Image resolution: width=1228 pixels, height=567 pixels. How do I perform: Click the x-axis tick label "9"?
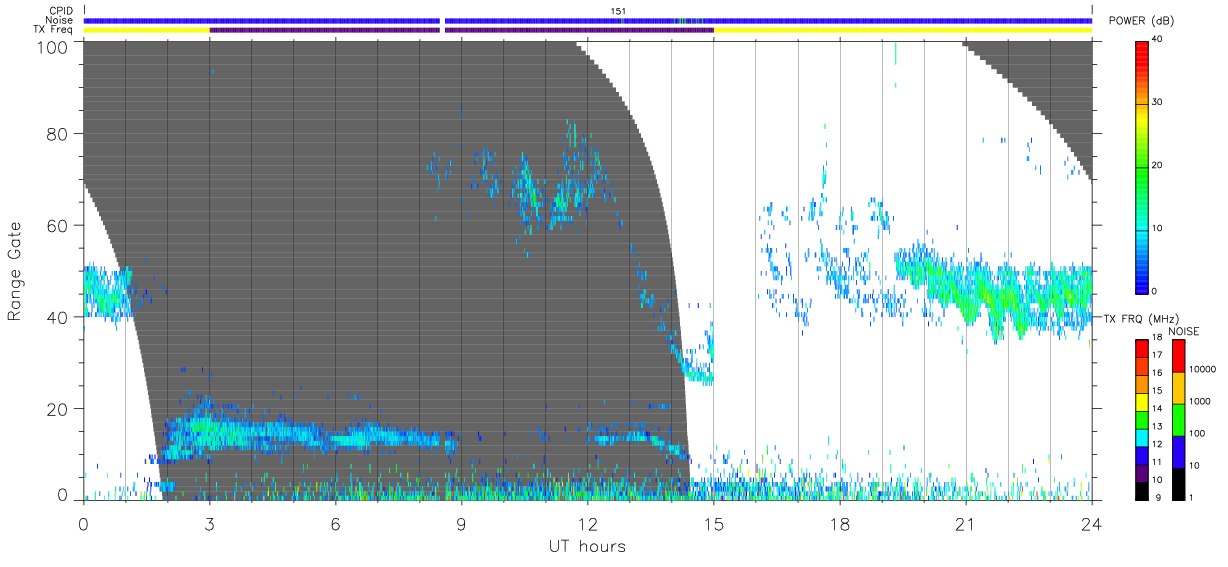point(461,525)
